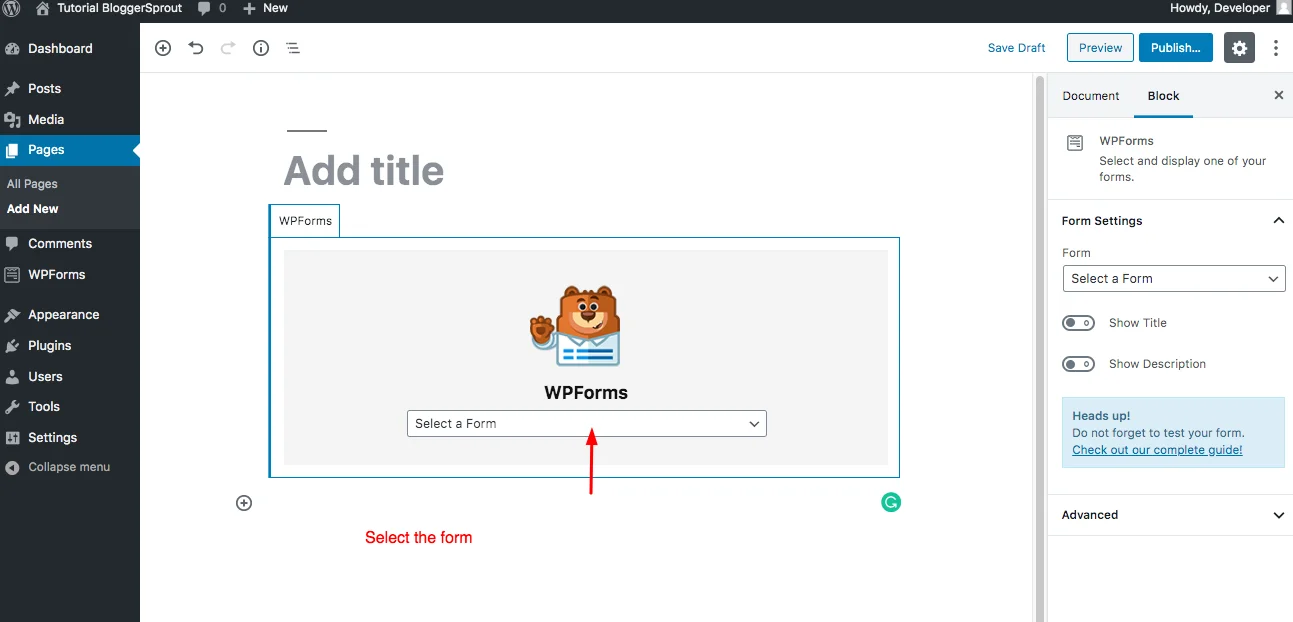The image size is (1293, 622).
Task: Click the WordPress logo in admin bar
Action: pos(12,8)
